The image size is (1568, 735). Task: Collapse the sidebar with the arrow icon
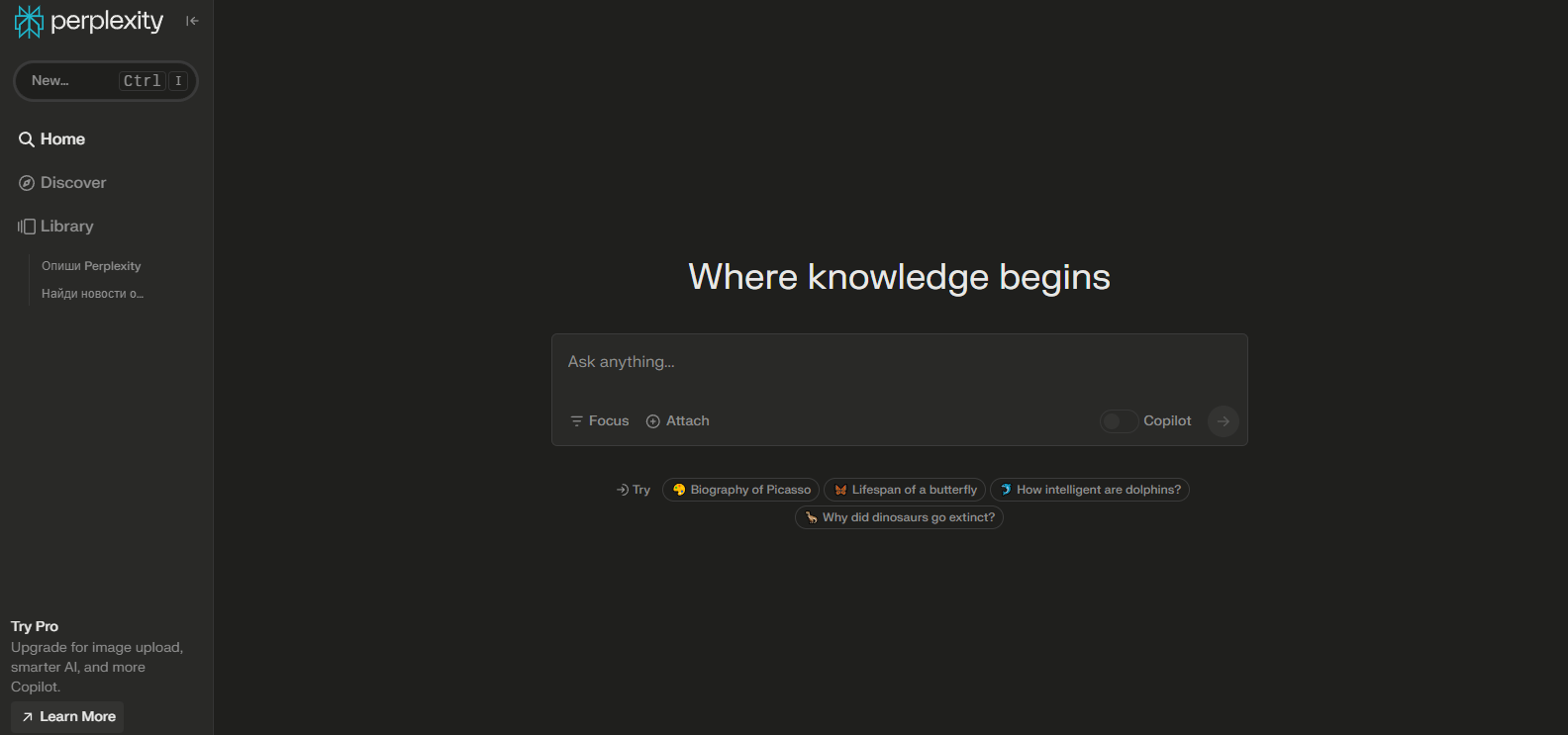click(x=192, y=21)
